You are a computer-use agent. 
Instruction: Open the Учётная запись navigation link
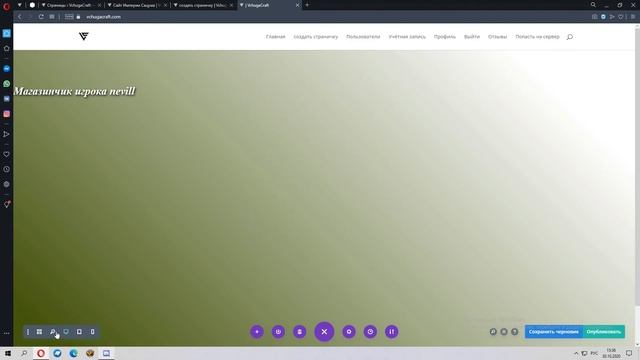(407, 37)
